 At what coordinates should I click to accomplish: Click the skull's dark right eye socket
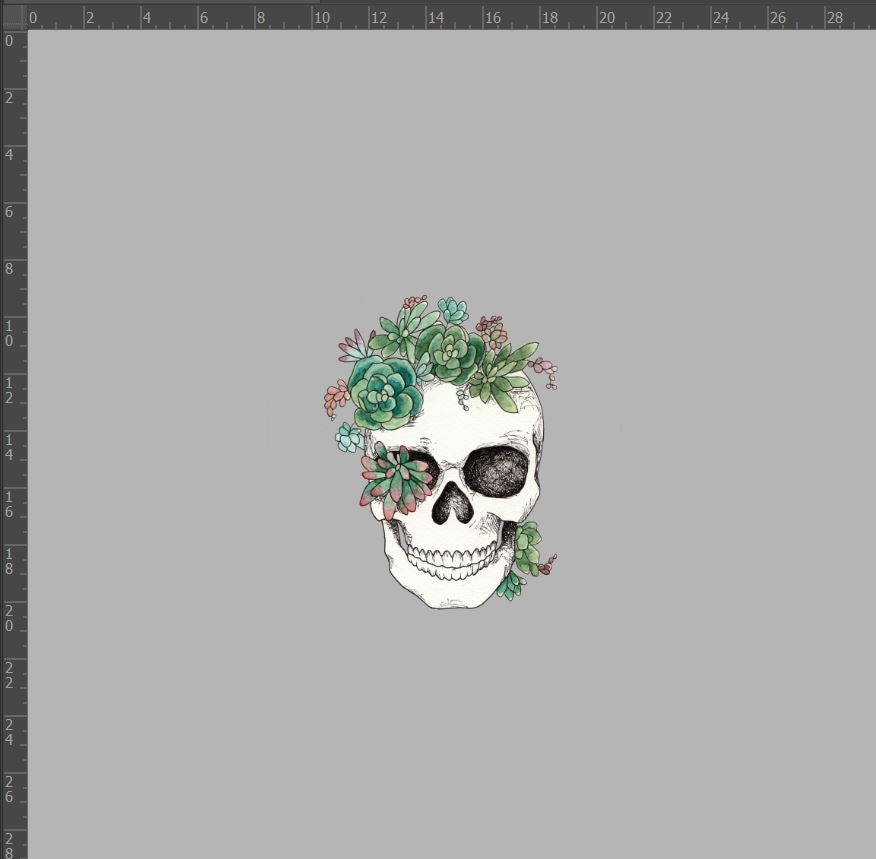[496, 469]
